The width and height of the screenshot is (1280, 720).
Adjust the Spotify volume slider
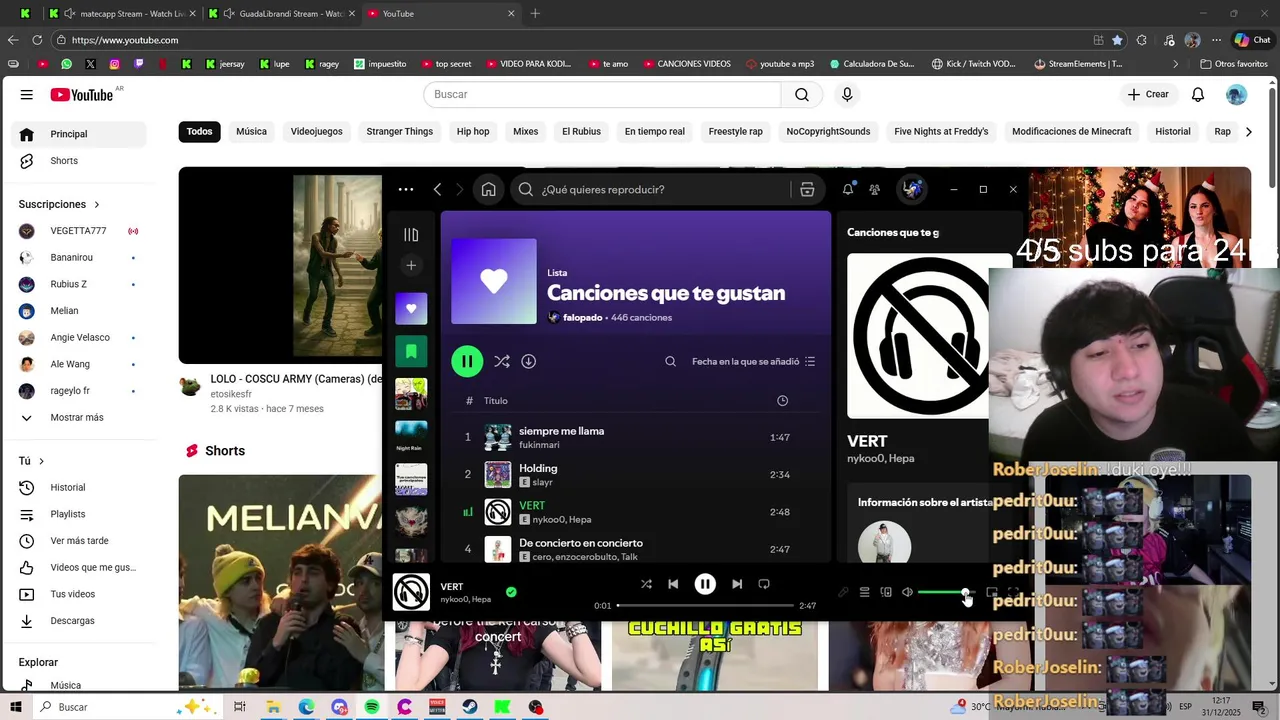(944, 592)
